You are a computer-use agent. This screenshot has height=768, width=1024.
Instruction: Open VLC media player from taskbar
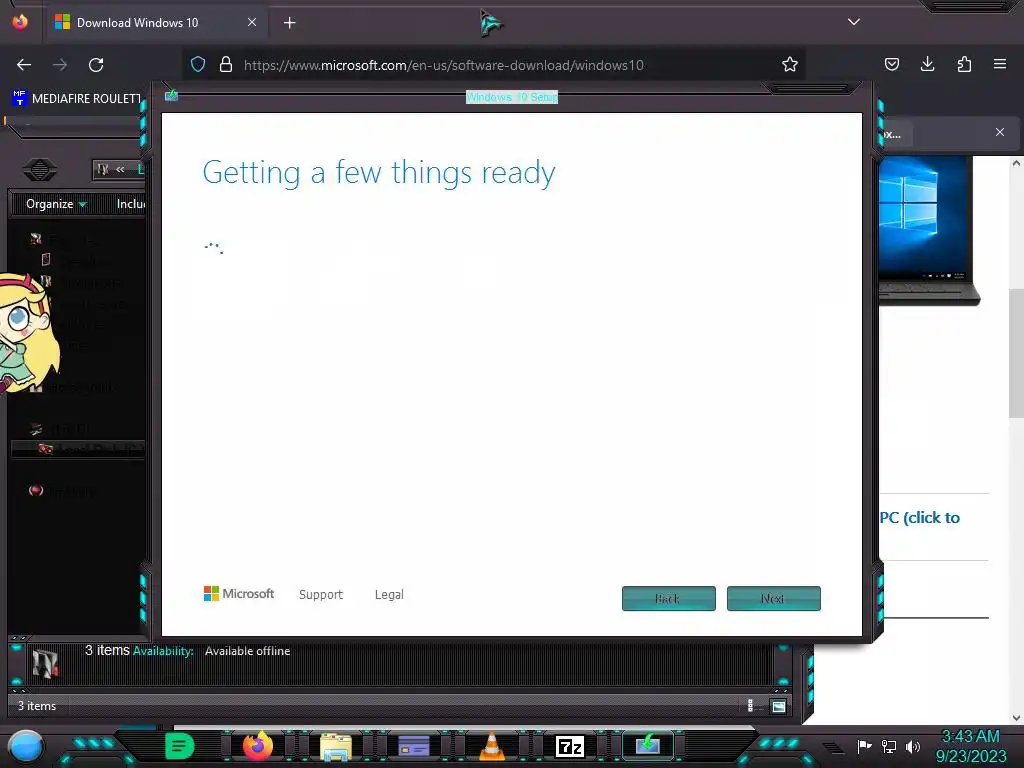[x=492, y=746]
